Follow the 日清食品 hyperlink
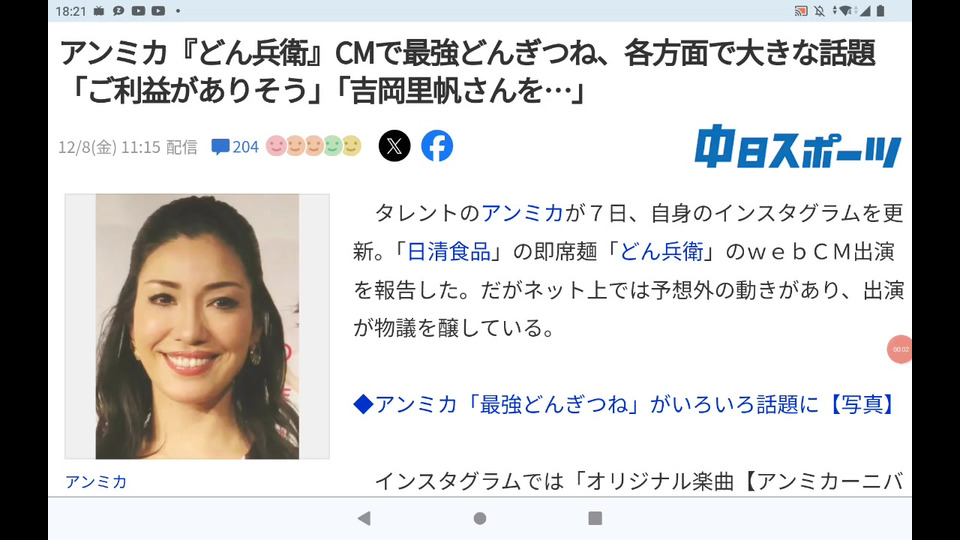960x540 pixels. click(449, 252)
